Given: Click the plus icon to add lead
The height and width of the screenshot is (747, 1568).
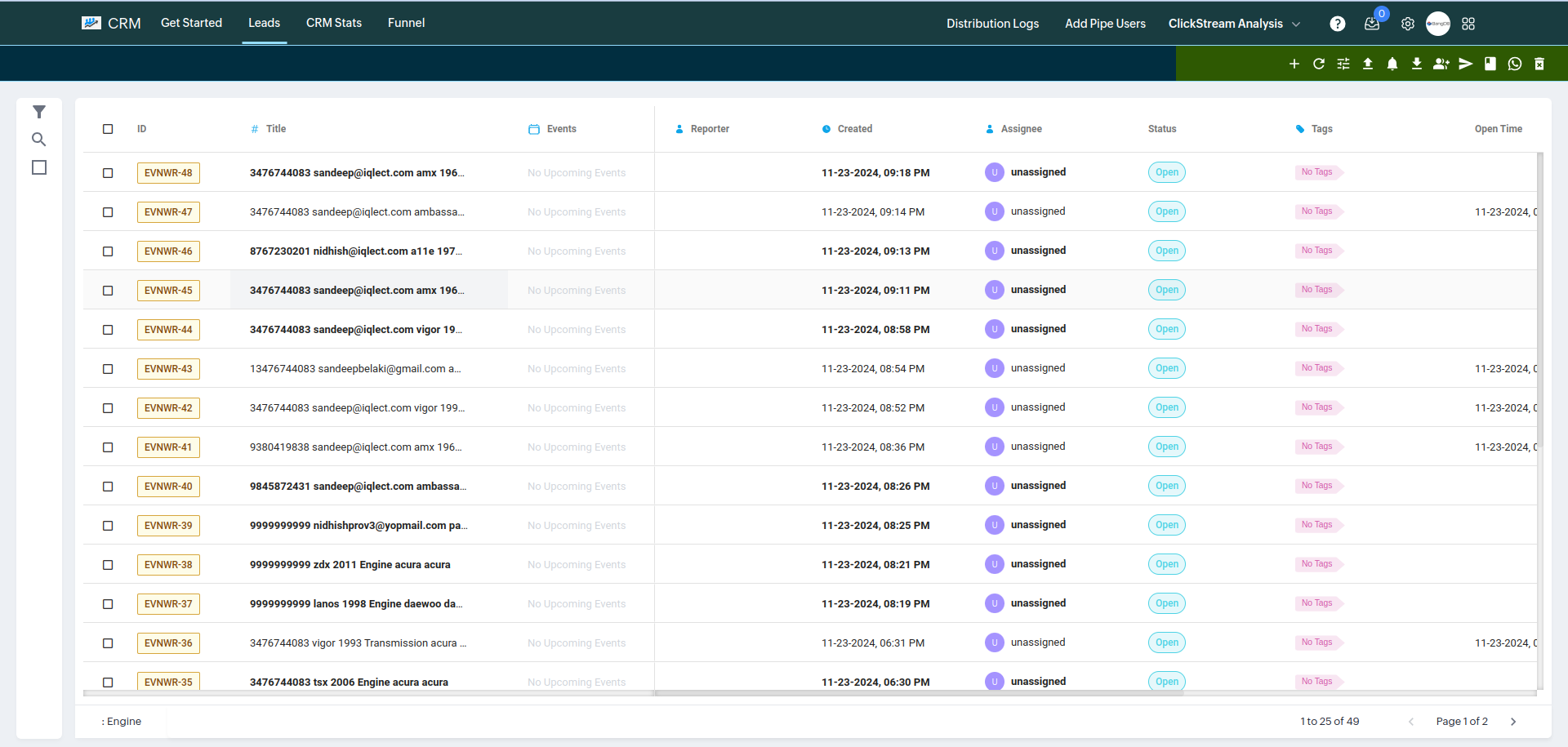Looking at the screenshot, I should click(x=1294, y=64).
